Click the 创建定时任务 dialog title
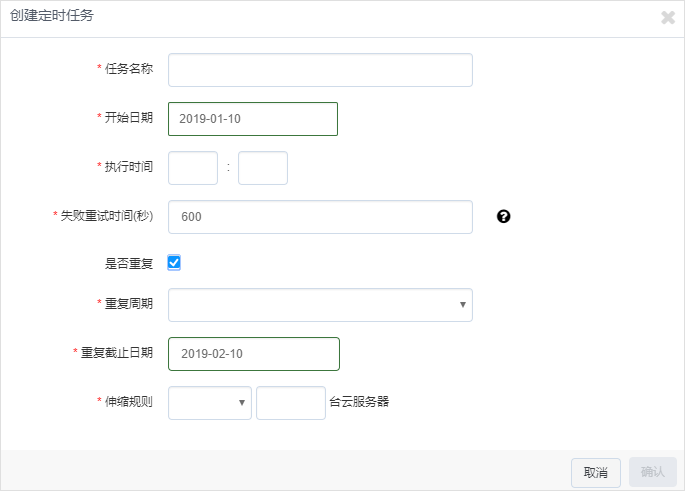Image resolution: width=685 pixels, height=491 pixels. click(52, 16)
